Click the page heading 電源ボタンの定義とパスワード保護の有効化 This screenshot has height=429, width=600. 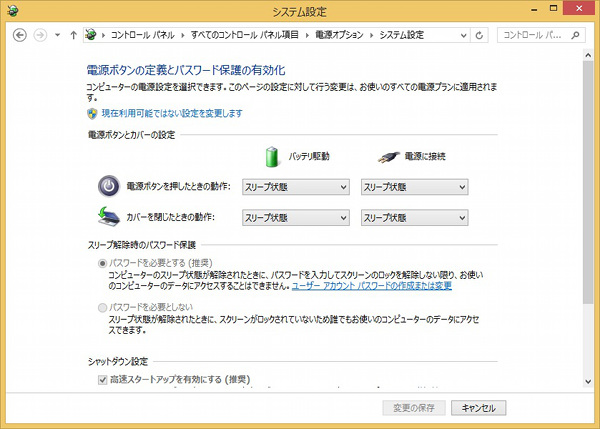186,70
